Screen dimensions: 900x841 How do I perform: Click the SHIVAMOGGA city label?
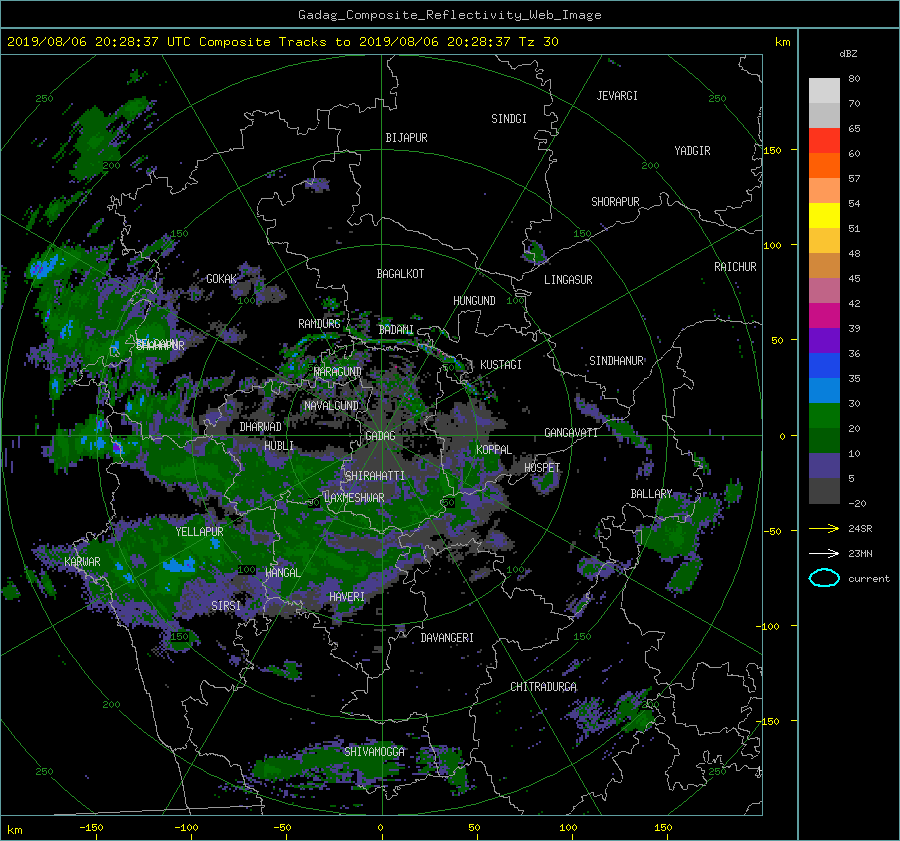click(x=374, y=752)
